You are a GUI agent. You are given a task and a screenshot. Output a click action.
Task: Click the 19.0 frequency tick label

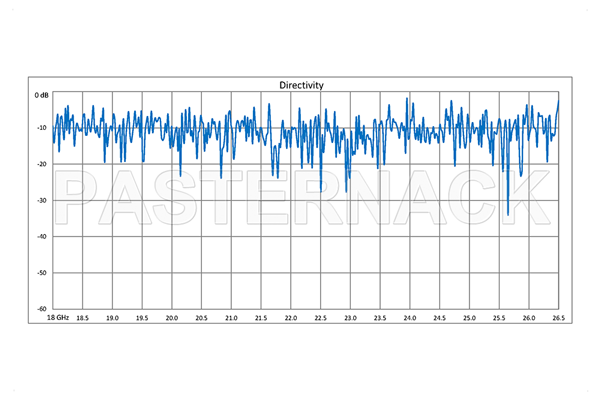112,317
